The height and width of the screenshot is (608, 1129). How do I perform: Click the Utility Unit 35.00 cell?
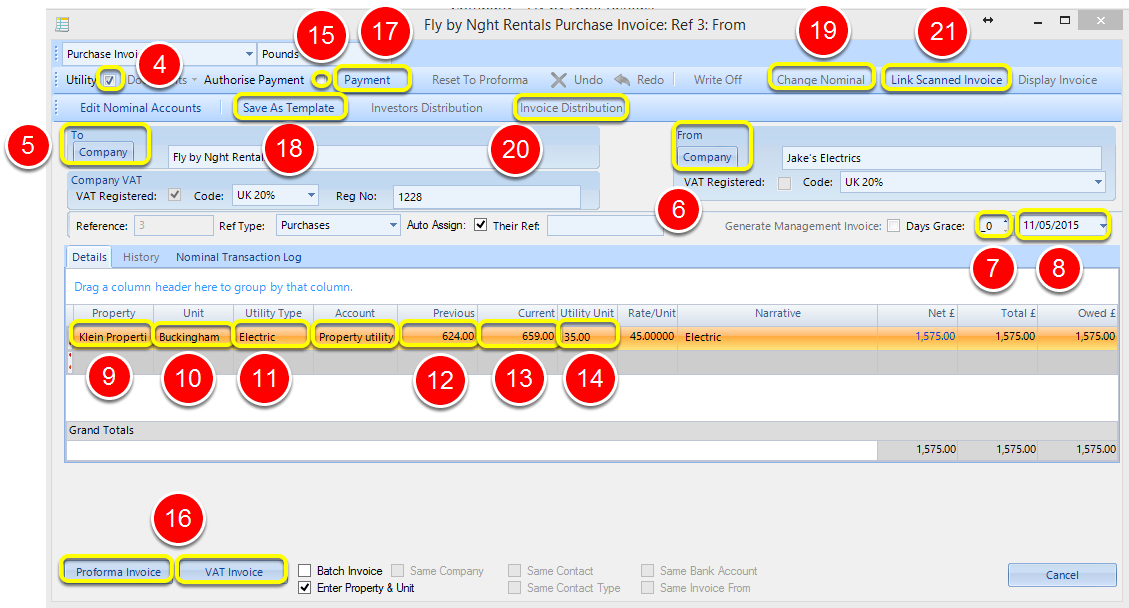pyautogui.click(x=588, y=336)
